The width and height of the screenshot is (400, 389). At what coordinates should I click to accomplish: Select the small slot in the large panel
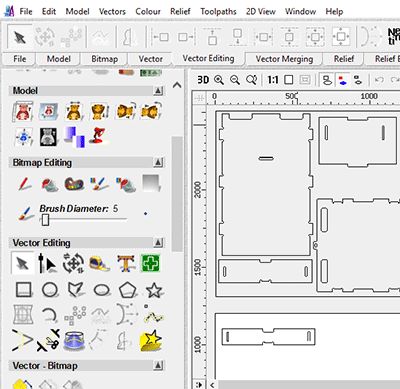(x=266, y=158)
